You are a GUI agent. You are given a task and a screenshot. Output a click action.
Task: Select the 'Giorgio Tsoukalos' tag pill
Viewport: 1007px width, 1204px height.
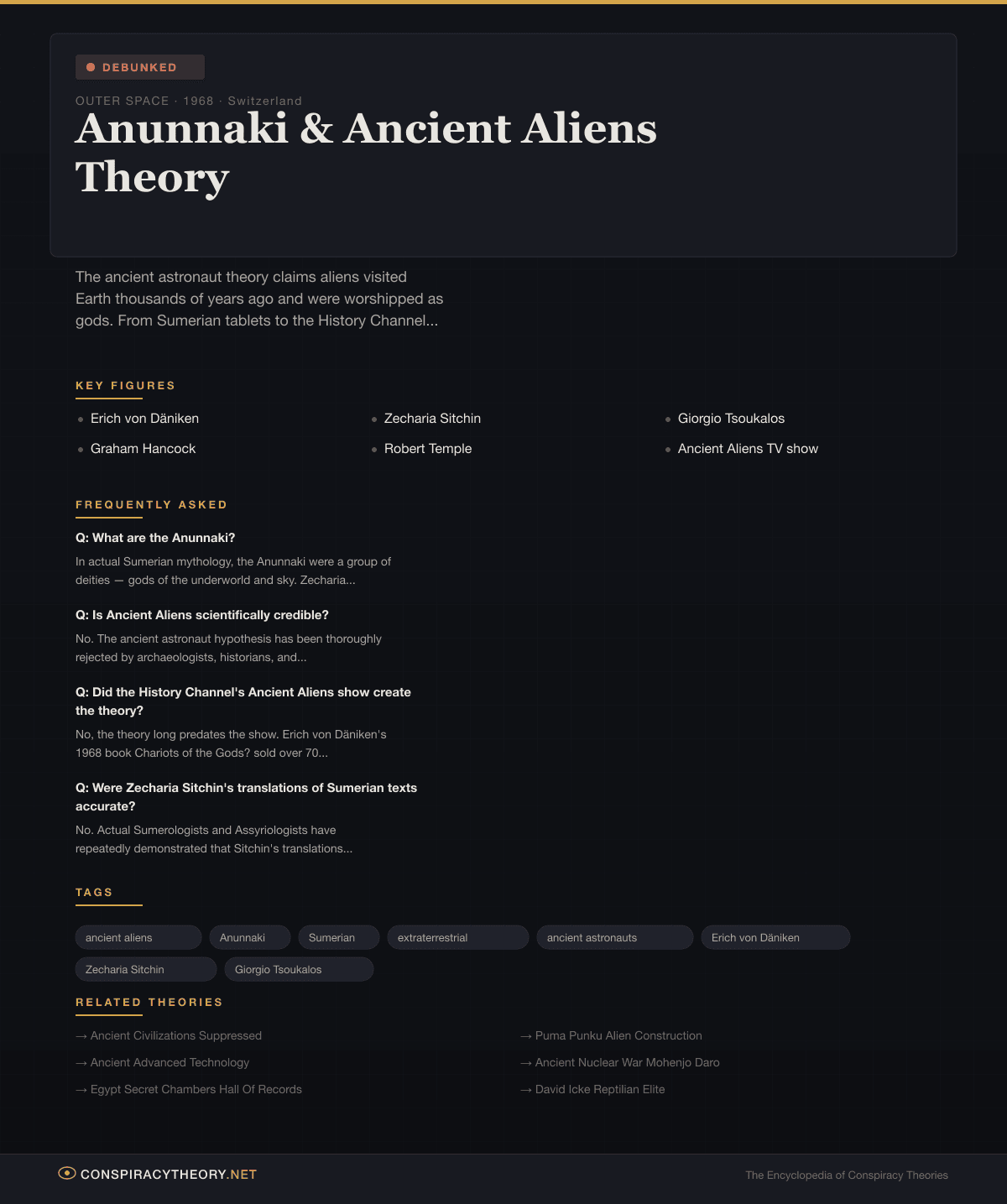[298, 969]
